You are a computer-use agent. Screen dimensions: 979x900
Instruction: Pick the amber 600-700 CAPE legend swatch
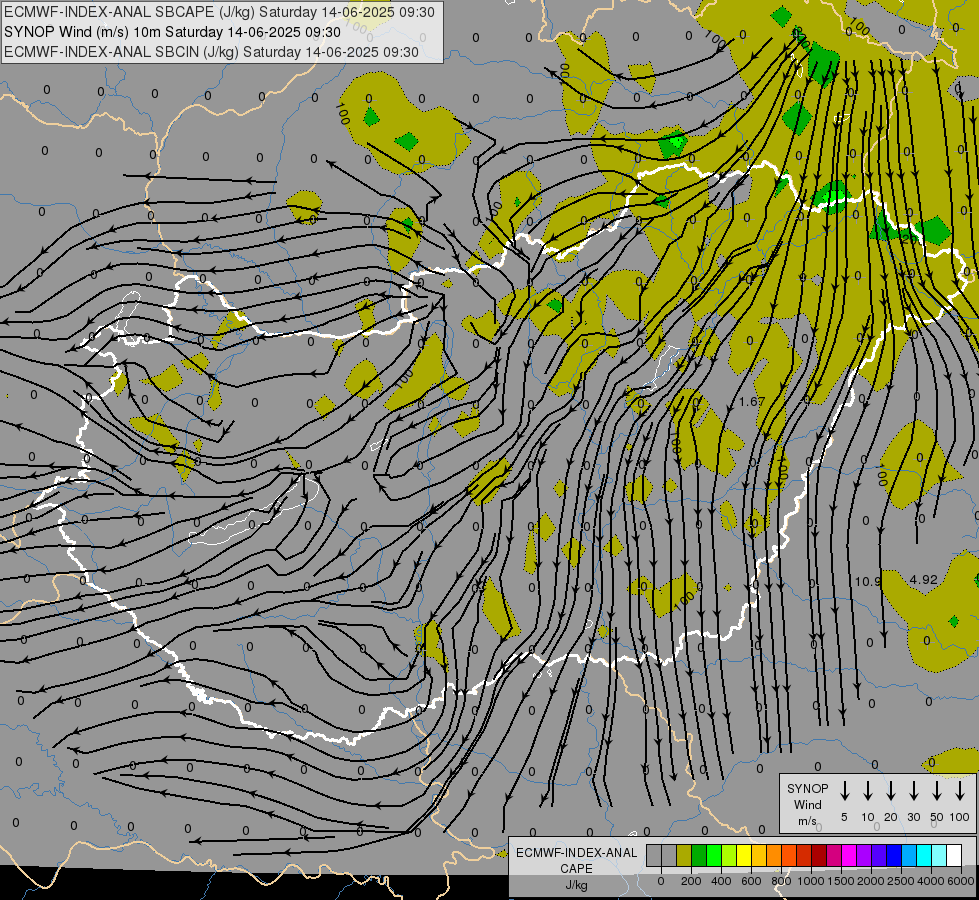click(759, 856)
